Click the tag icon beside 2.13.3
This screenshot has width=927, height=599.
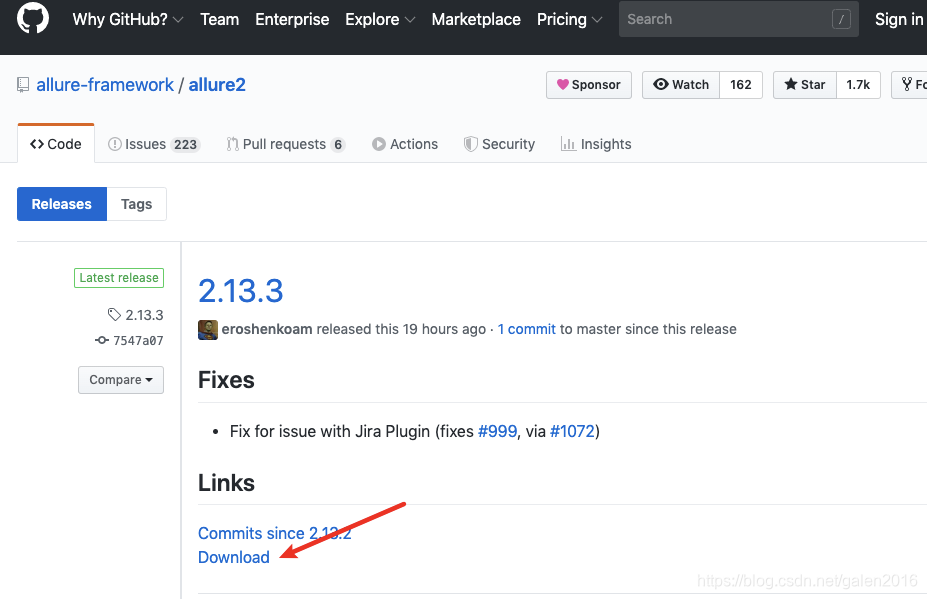point(114,315)
